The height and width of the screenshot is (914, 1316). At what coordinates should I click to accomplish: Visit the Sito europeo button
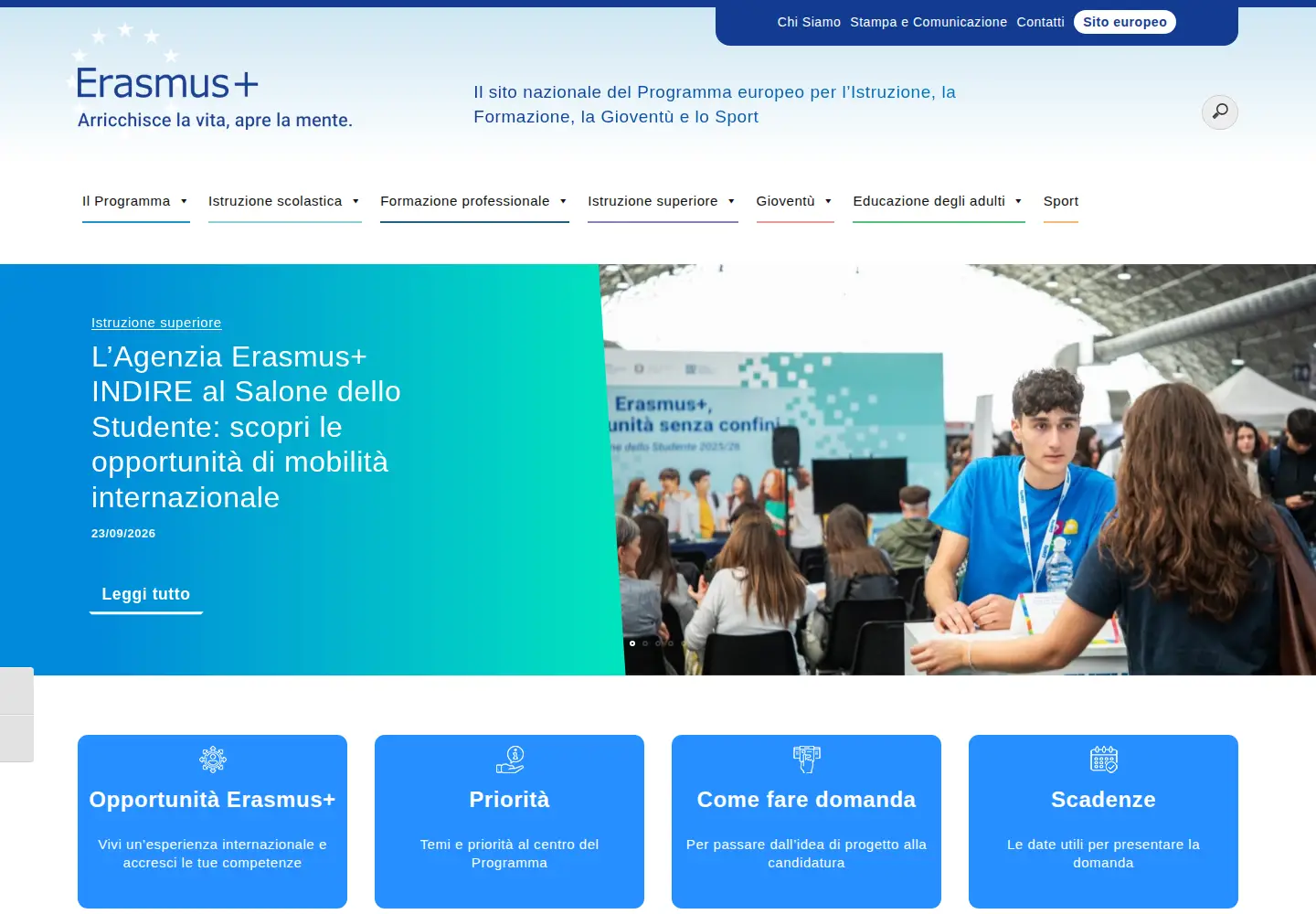click(1125, 22)
